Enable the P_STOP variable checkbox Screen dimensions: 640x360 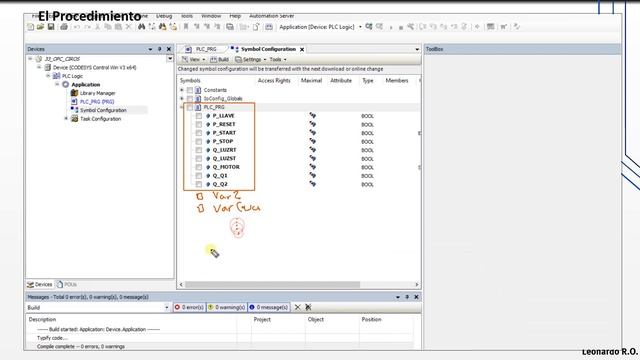pos(199,142)
